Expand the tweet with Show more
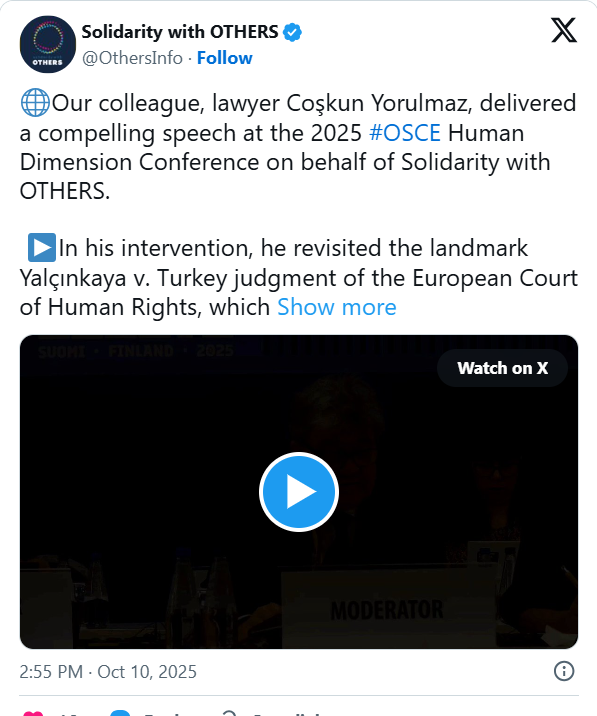 pos(337,307)
